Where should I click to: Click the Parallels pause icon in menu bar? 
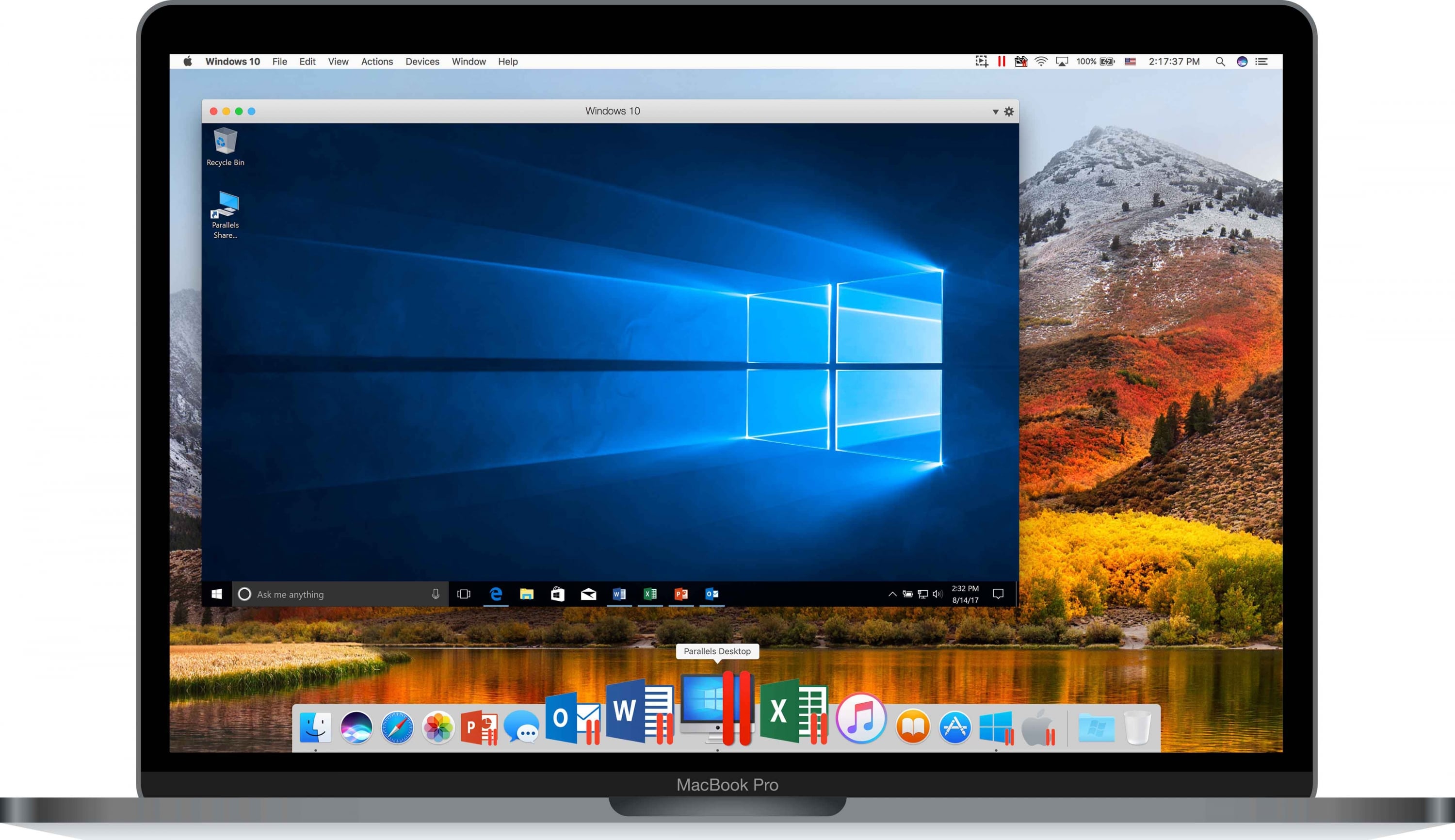[1002, 61]
